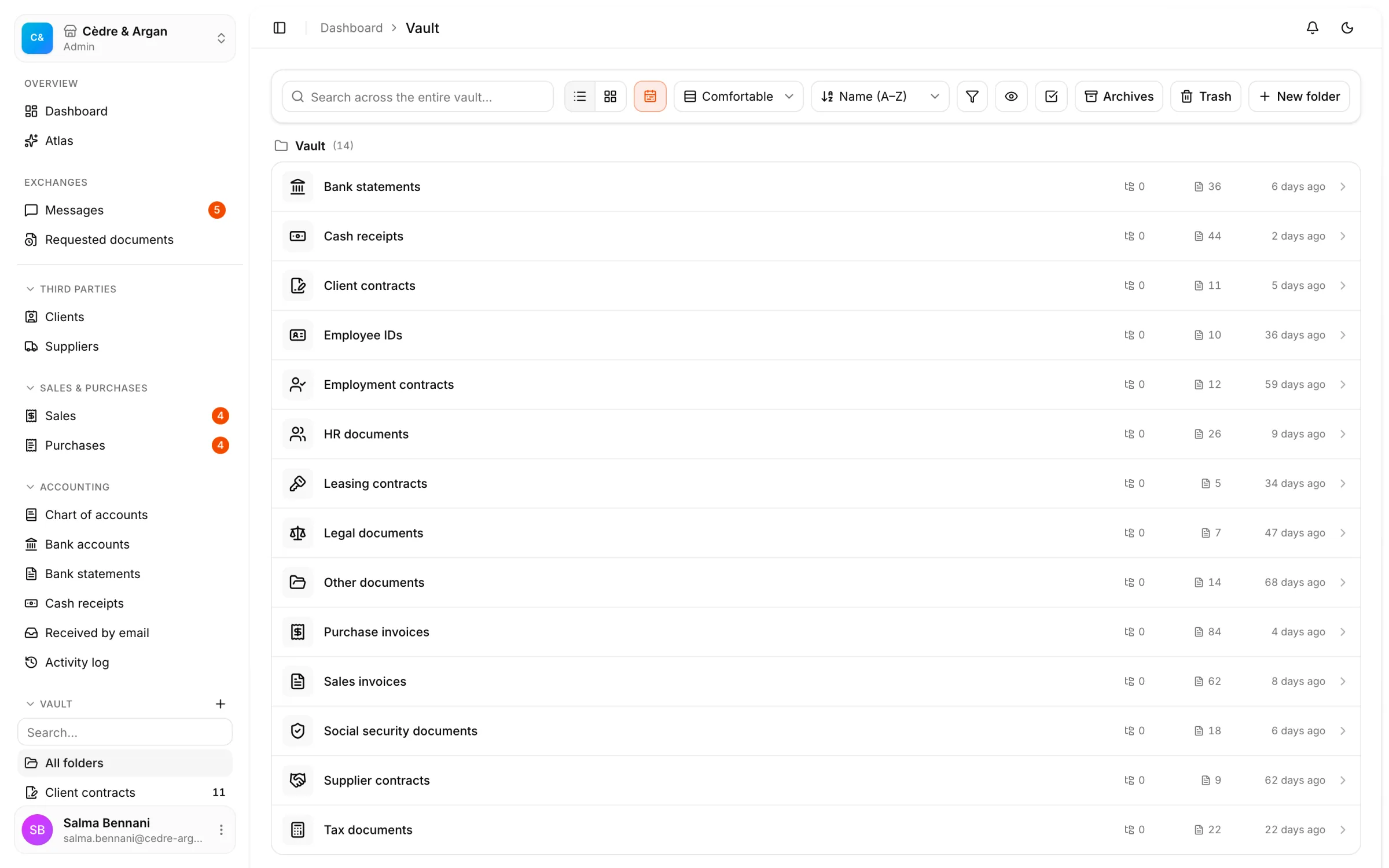Open the Archives
Screen dimensions: 1389x868
click(x=1118, y=96)
